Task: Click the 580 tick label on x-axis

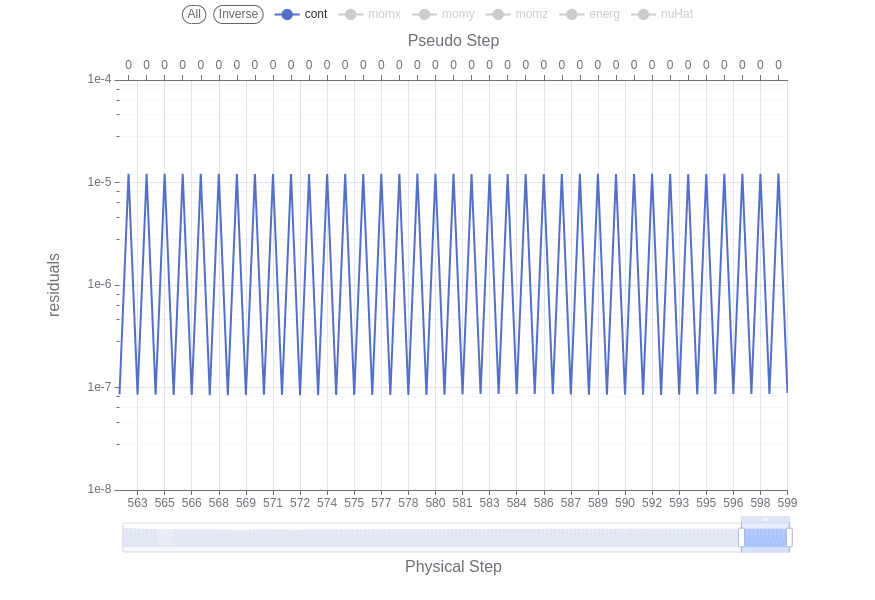Action: point(435,503)
